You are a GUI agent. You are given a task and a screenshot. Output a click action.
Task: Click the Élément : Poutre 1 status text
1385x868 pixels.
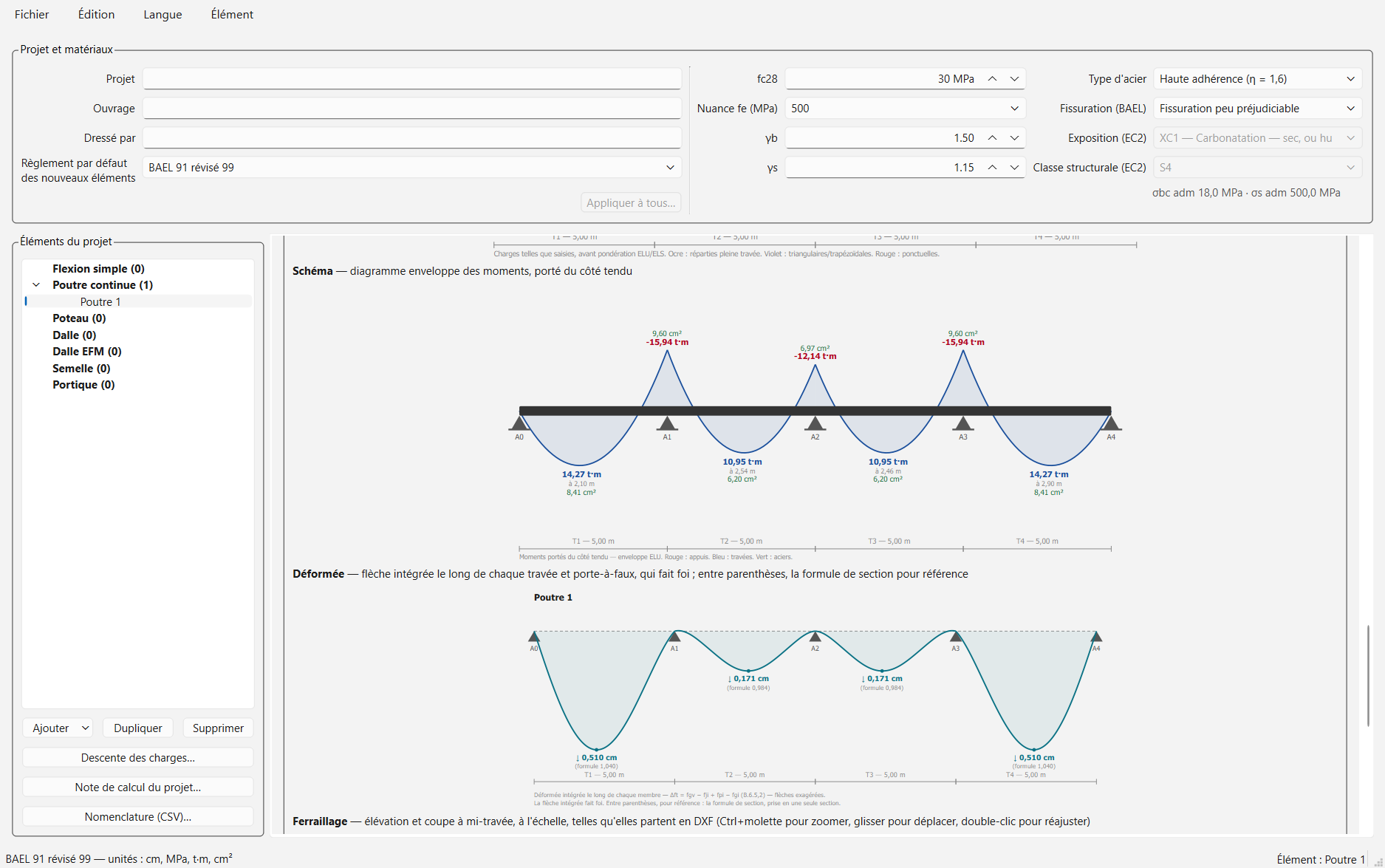[1321, 859]
